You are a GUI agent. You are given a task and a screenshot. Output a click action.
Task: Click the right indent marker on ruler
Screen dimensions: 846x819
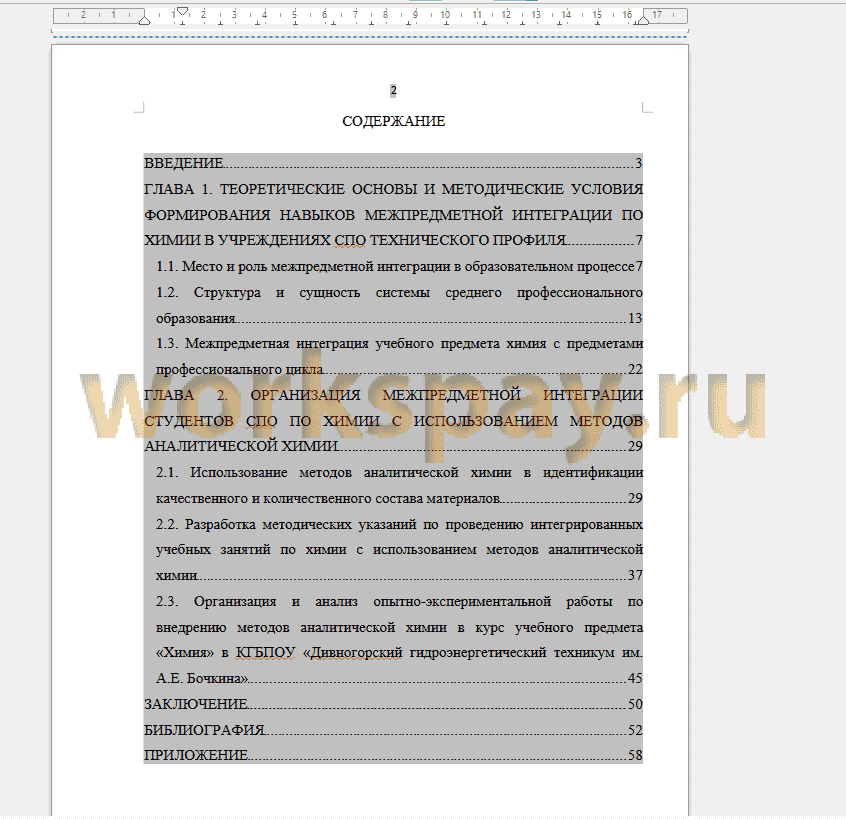click(642, 21)
